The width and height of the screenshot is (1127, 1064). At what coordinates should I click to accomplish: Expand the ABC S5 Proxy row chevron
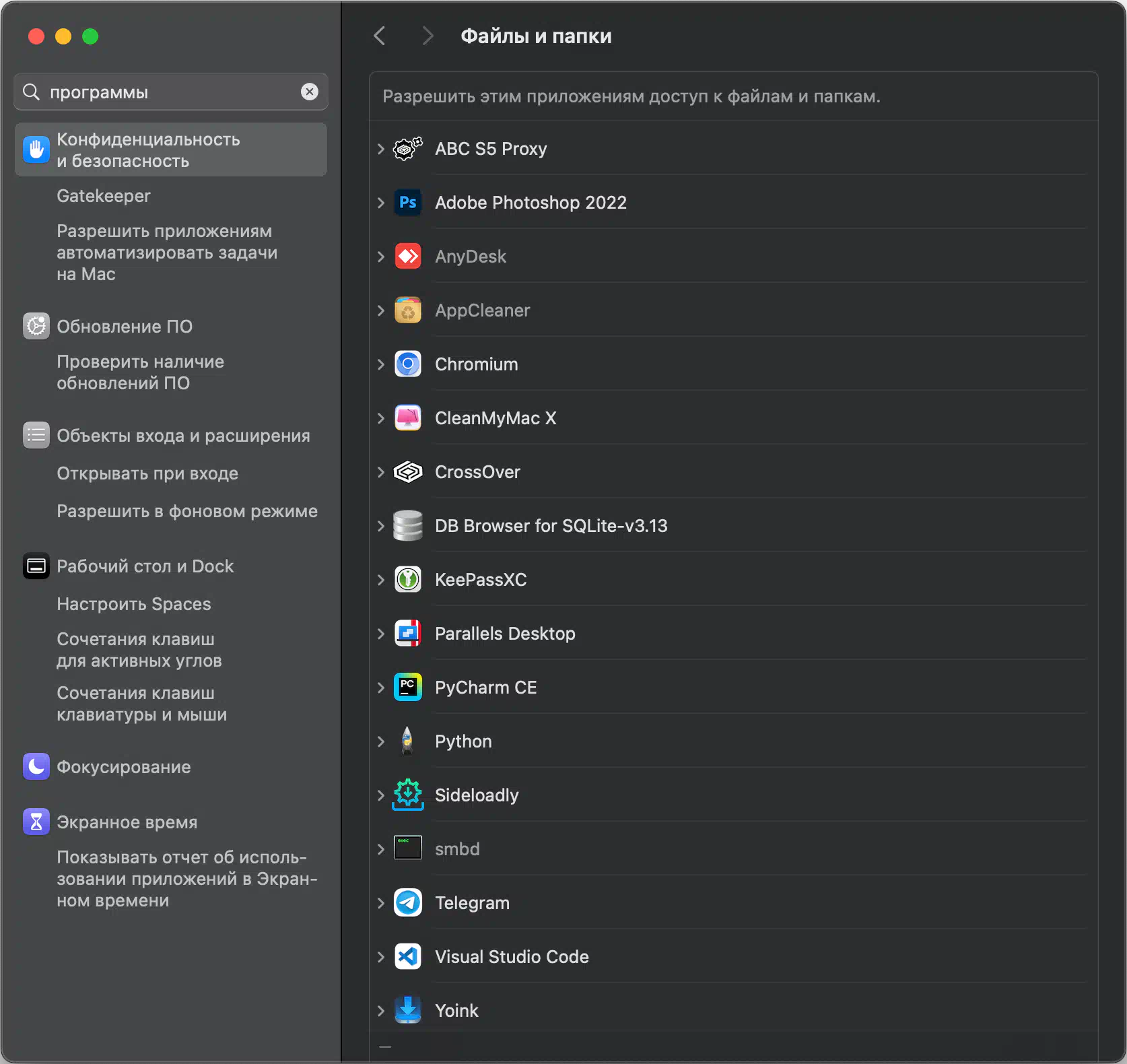[381, 148]
